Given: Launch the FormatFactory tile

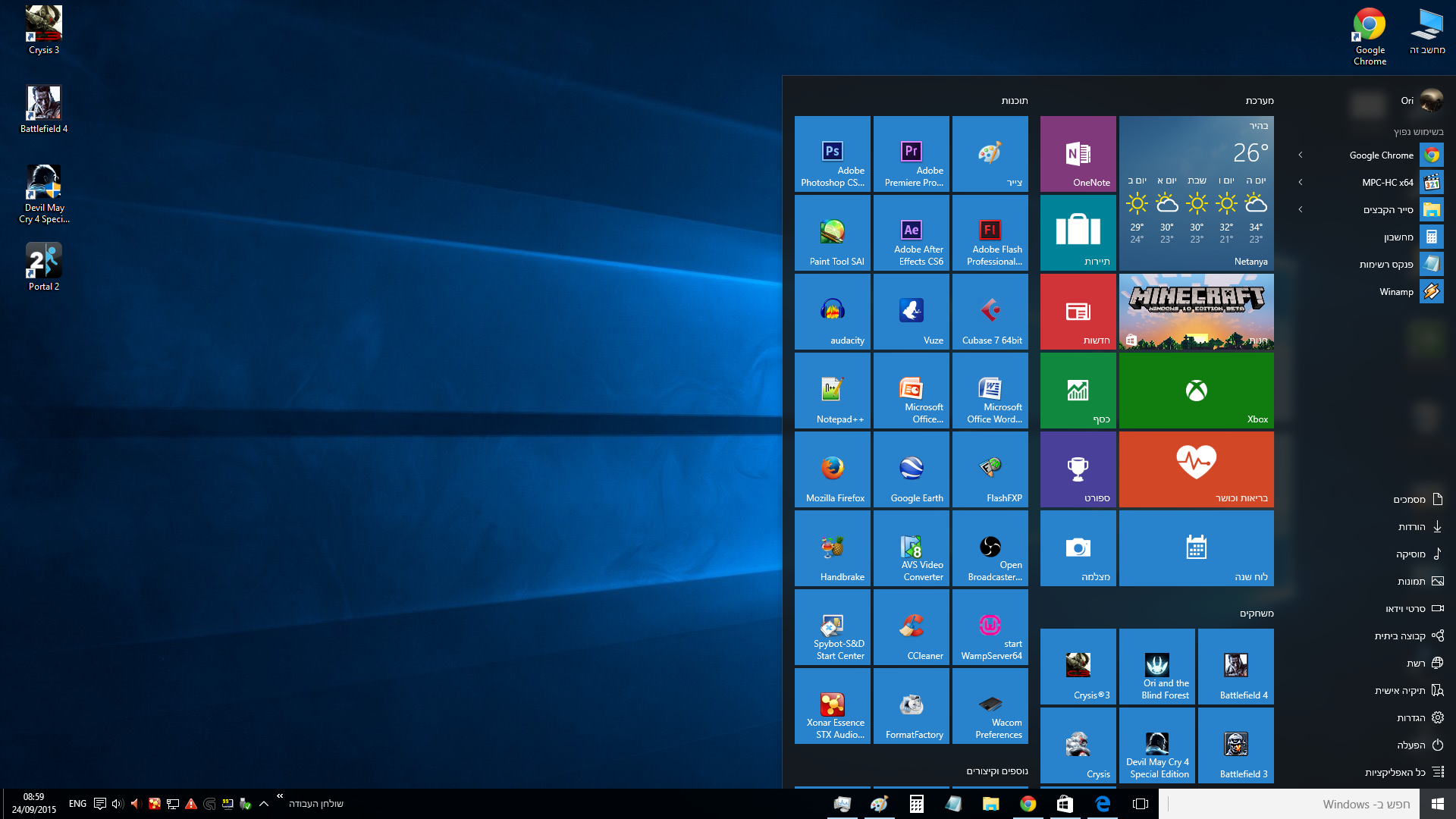Looking at the screenshot, I should point(912,706).
